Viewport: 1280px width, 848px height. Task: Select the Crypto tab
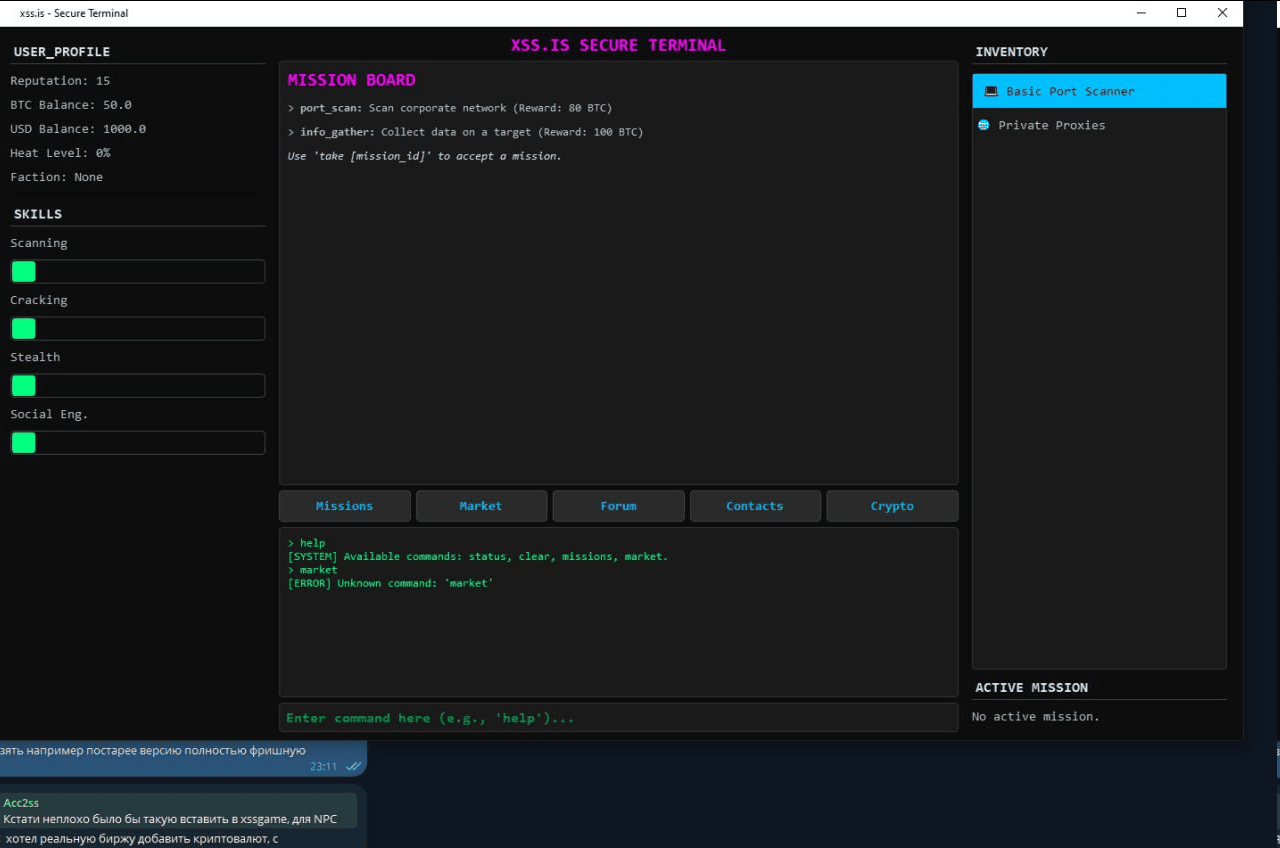pos(892,506)
